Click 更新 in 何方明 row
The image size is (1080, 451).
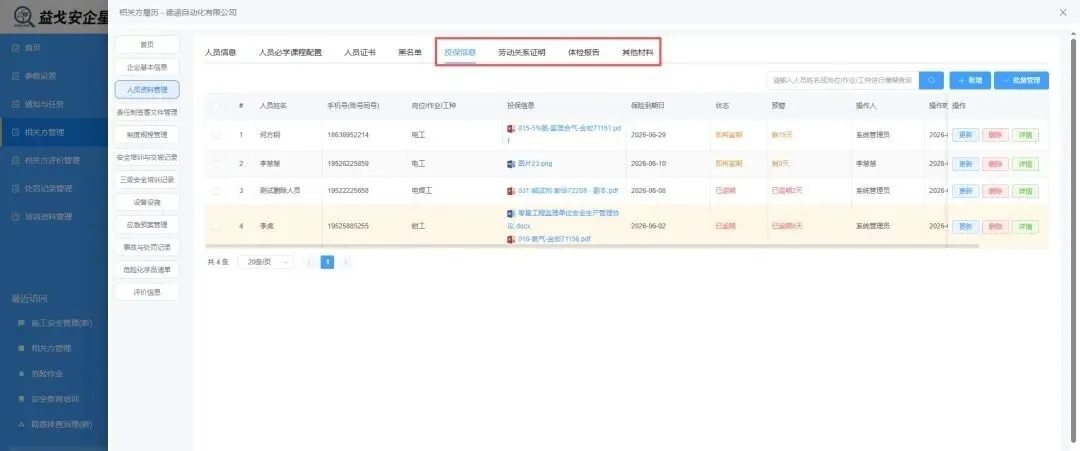click(965, 135)
